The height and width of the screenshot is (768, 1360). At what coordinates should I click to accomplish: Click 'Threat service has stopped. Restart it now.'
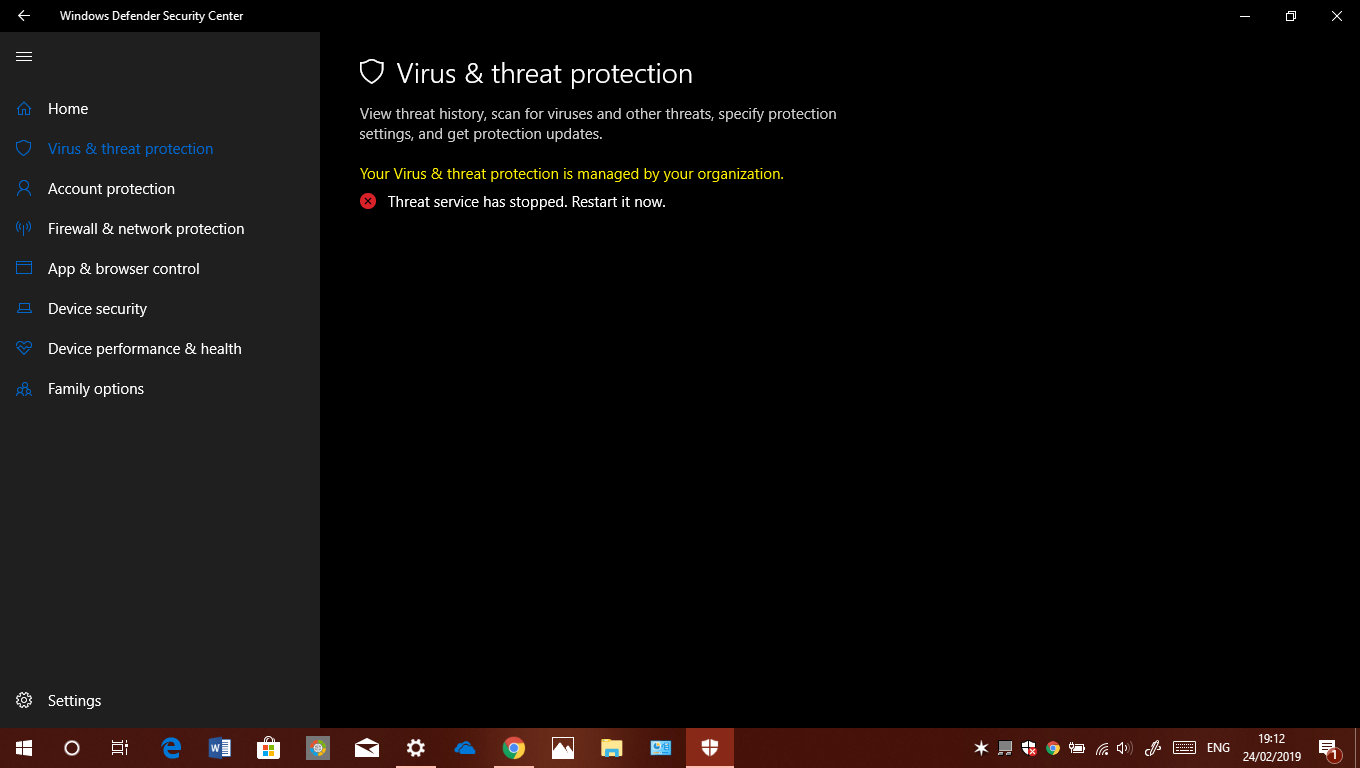point(526,201)
